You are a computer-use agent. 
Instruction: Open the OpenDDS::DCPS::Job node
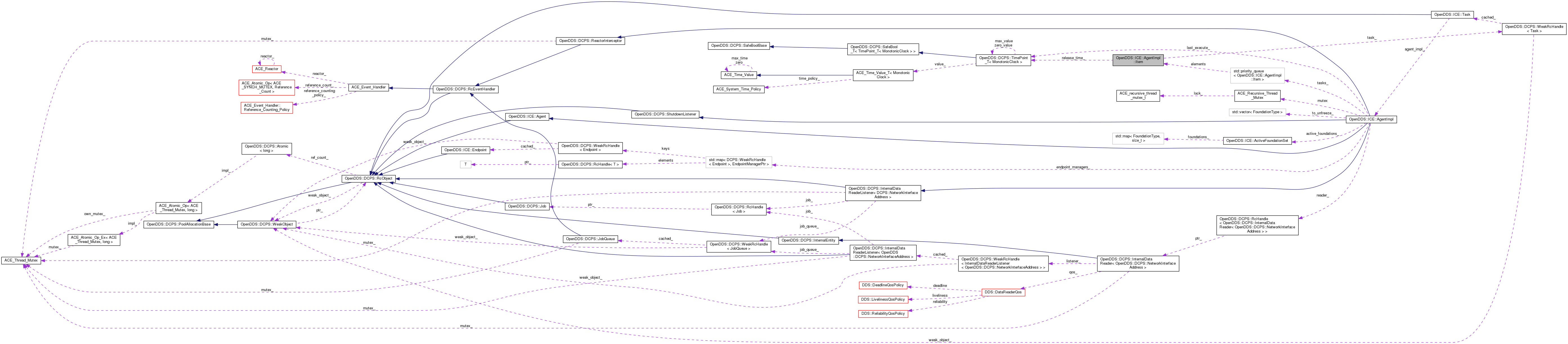point(527,206)
